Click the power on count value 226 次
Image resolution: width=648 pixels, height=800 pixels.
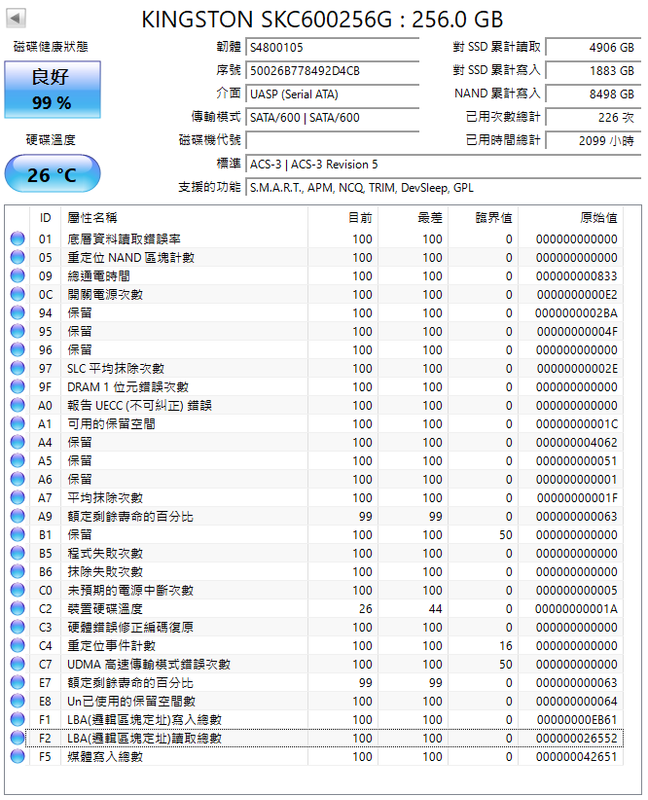(593, 118)
